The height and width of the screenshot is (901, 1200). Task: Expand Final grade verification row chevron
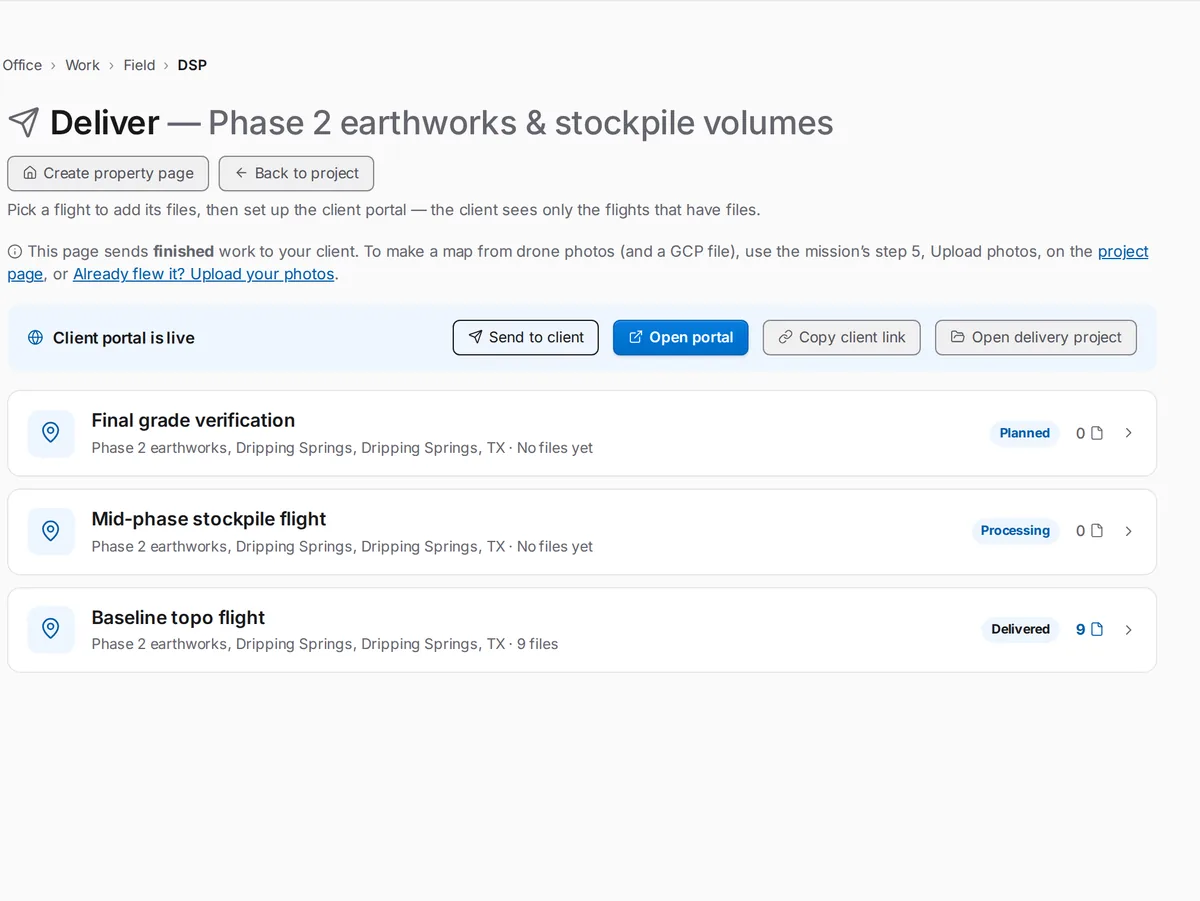(x=1129, y=433)
